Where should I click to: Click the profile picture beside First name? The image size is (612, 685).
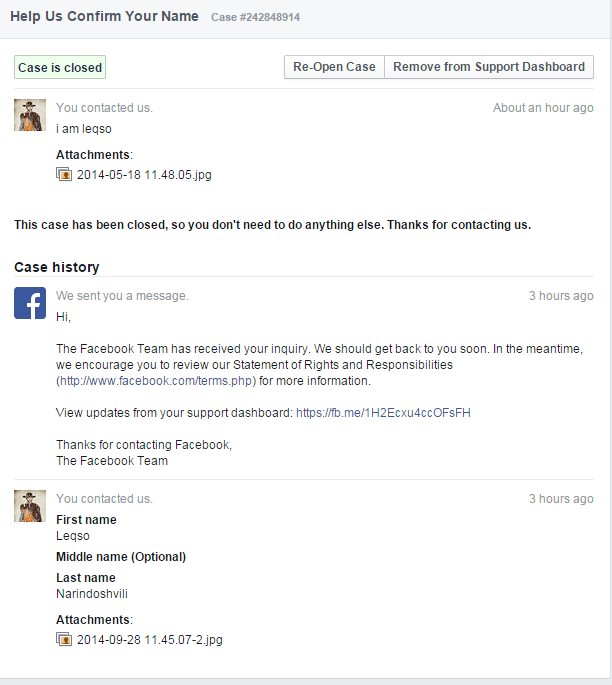point(30,506)
